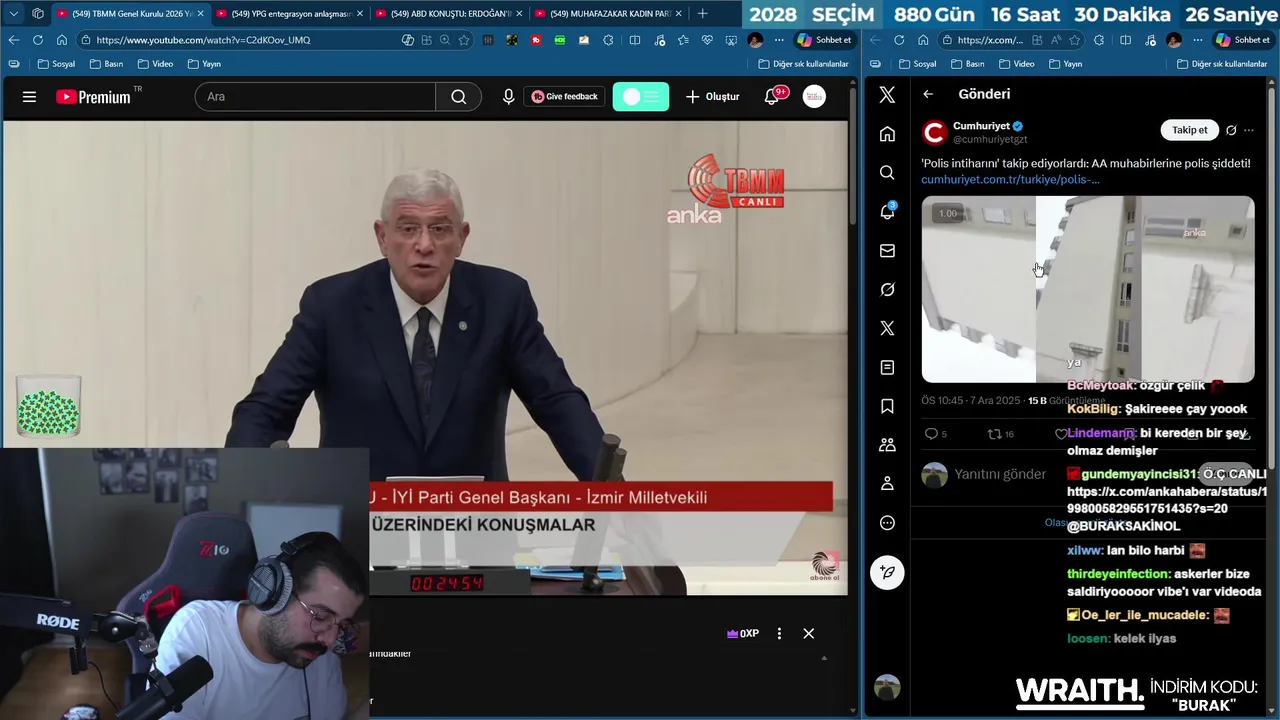
Task: Close the YPG entegrasyon anlaşması tab
Action: pyautogui.click(x=359, y=13)
